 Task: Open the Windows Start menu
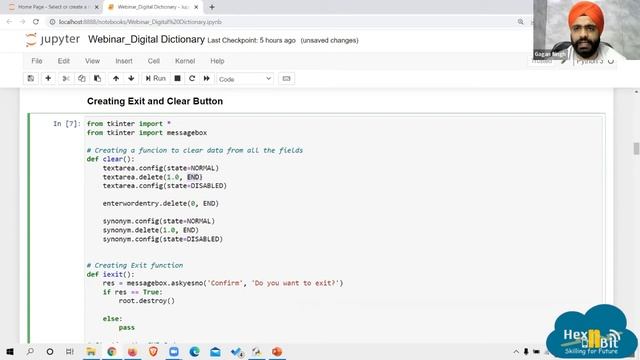pos(10,351)
